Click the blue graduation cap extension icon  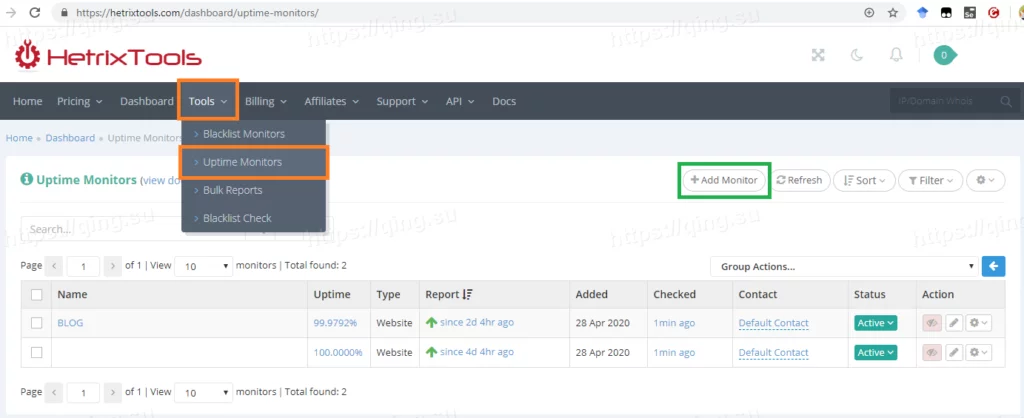[922, 12]
